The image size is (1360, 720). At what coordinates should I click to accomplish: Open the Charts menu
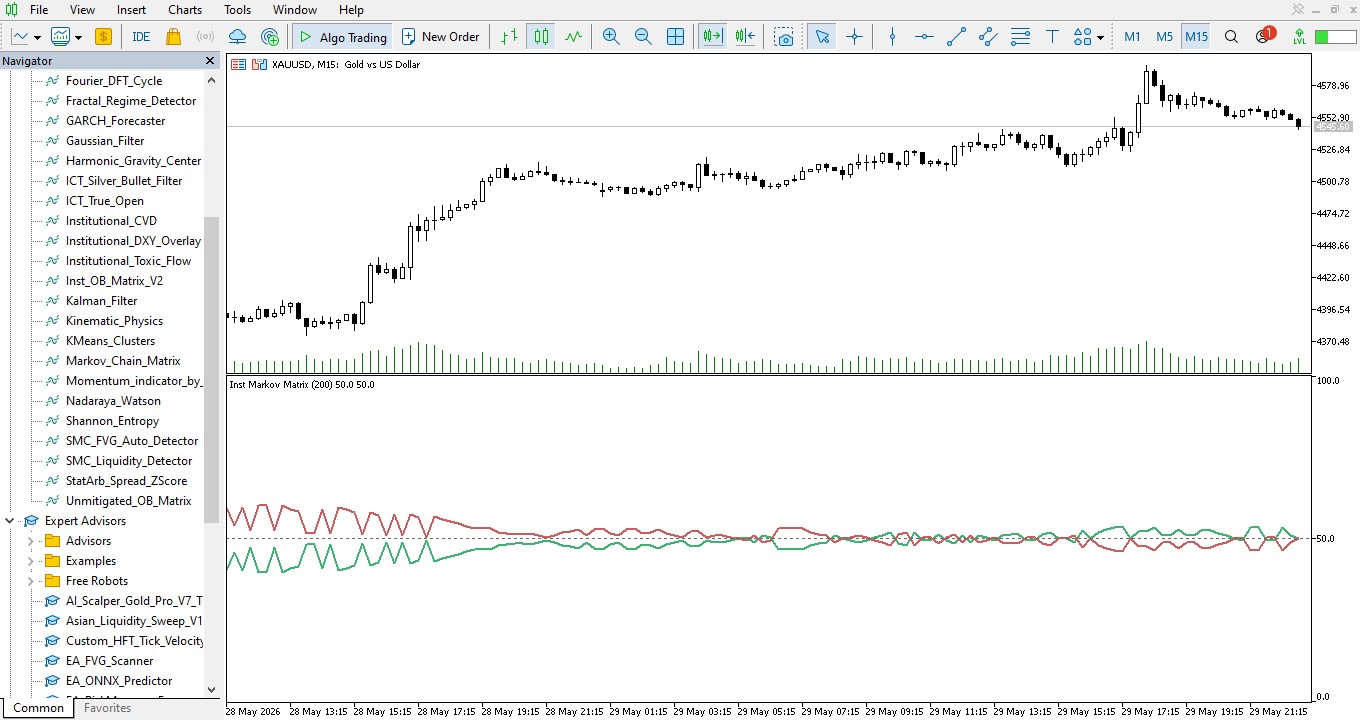pyautogui.click(x=185, y=10)
